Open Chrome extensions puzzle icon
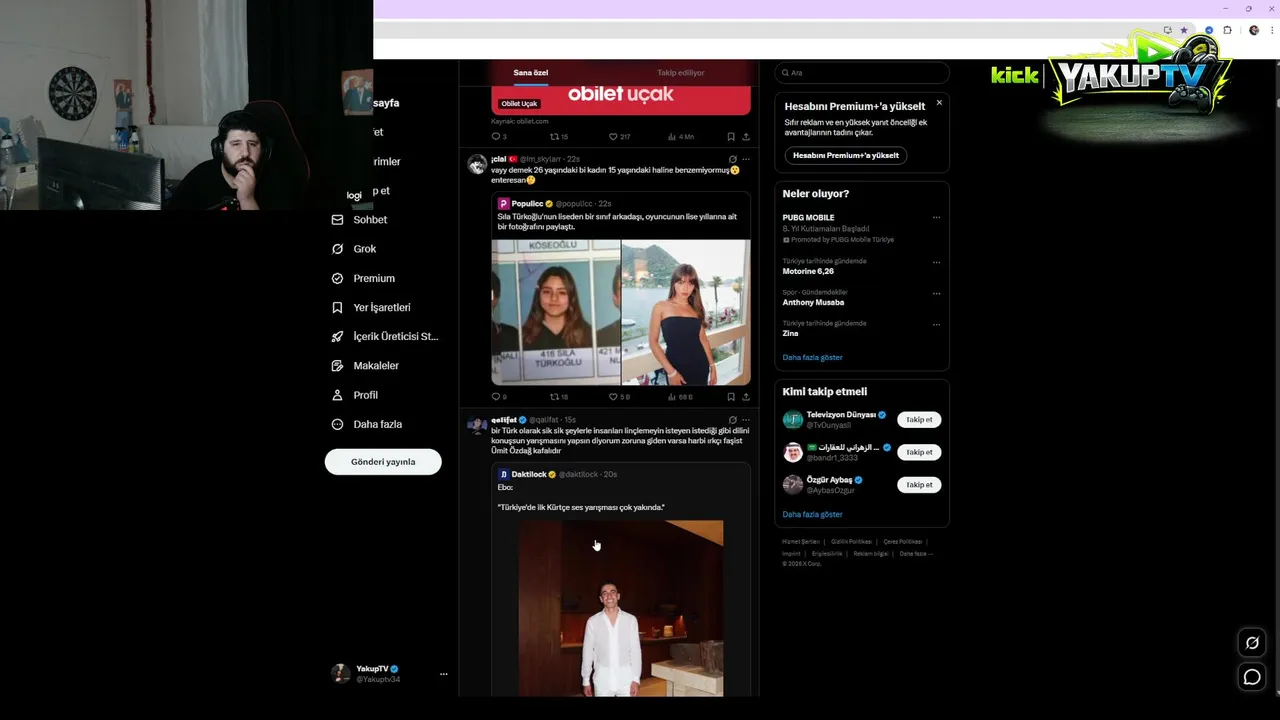 click(1228, 30)
